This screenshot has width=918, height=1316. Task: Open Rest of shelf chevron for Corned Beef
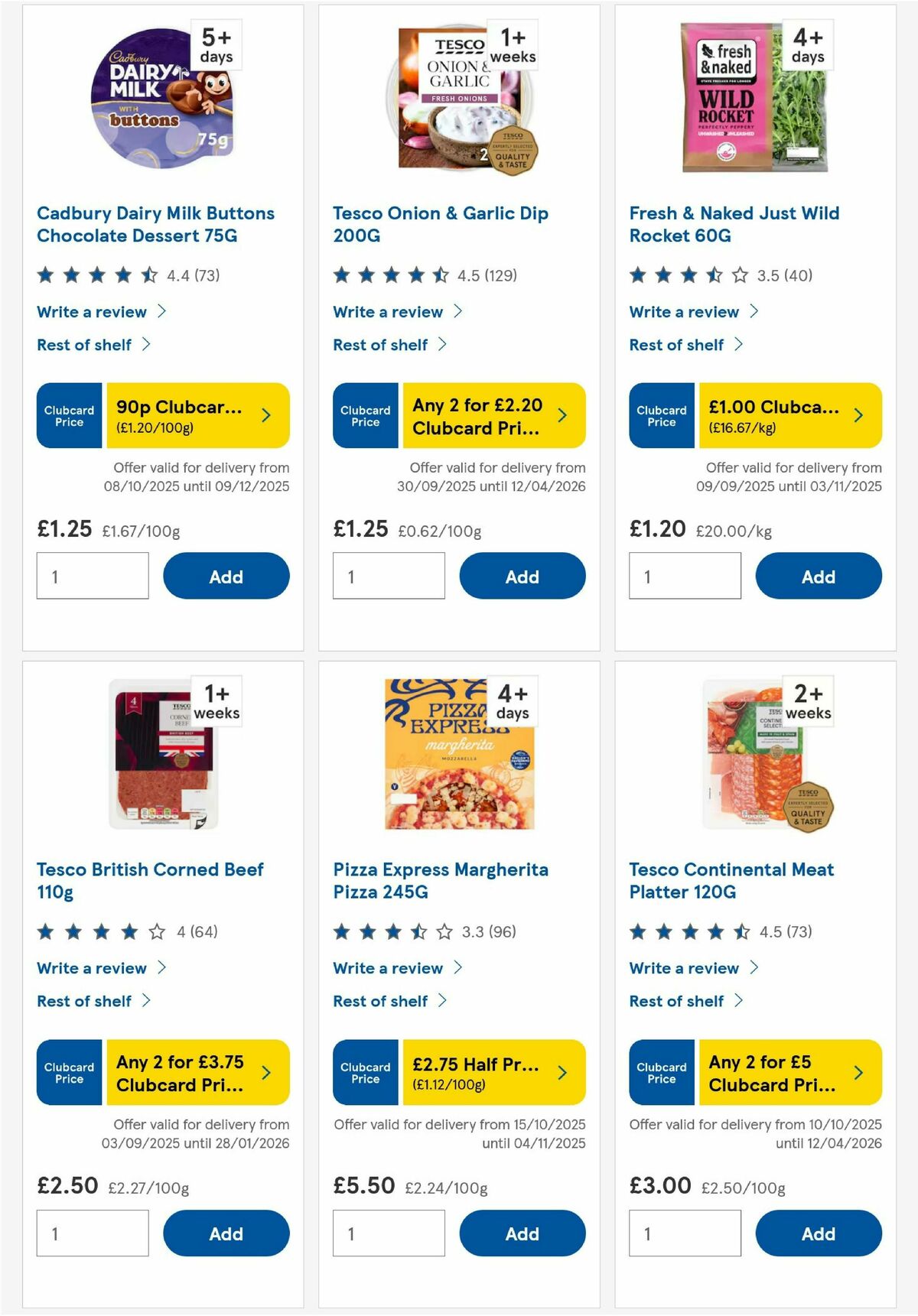coord(148,999)
